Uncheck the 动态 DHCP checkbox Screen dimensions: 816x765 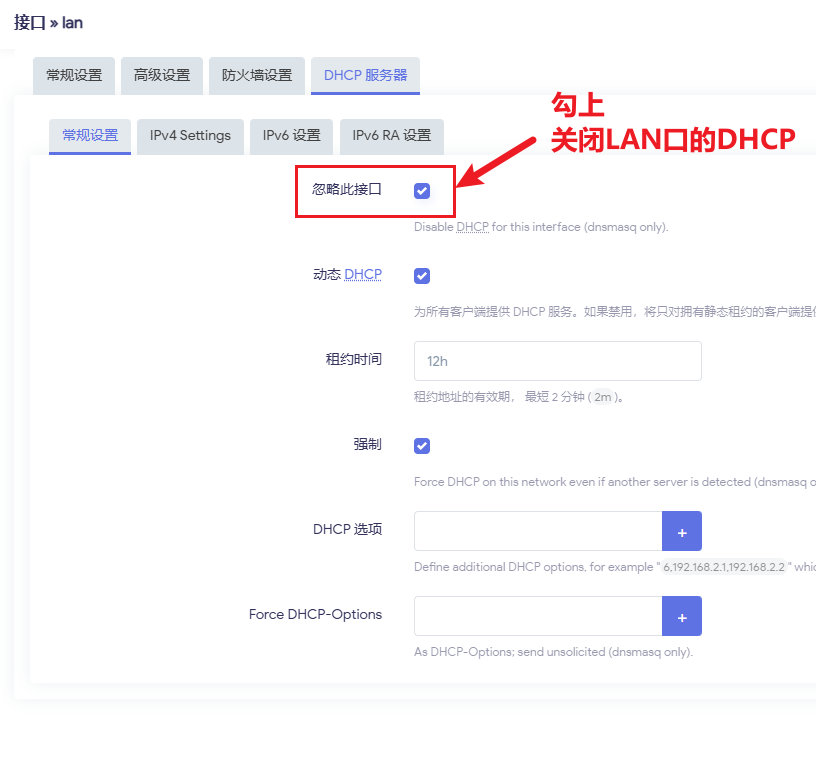coord(422,276)
